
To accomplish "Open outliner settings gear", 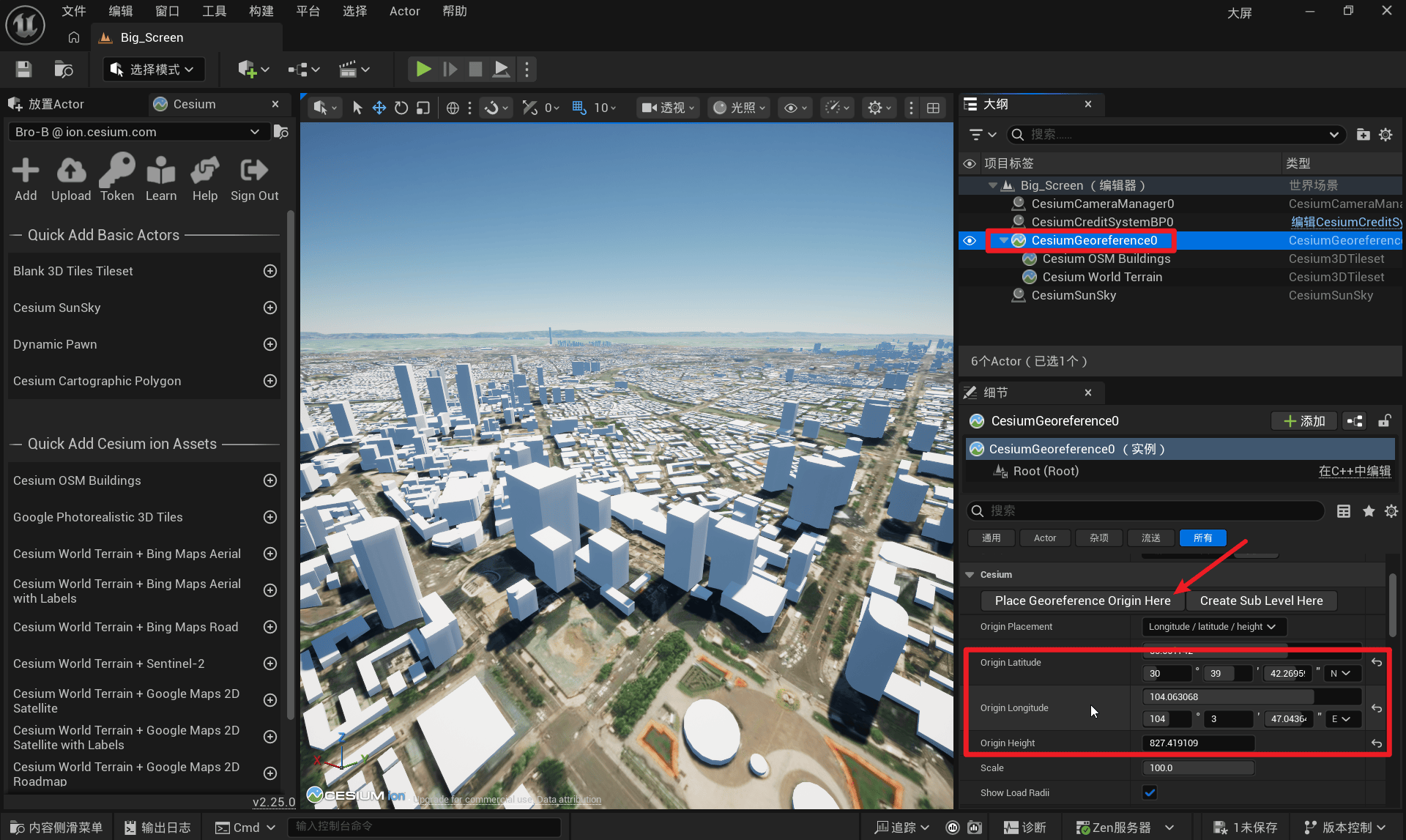I will point(1385,135).
